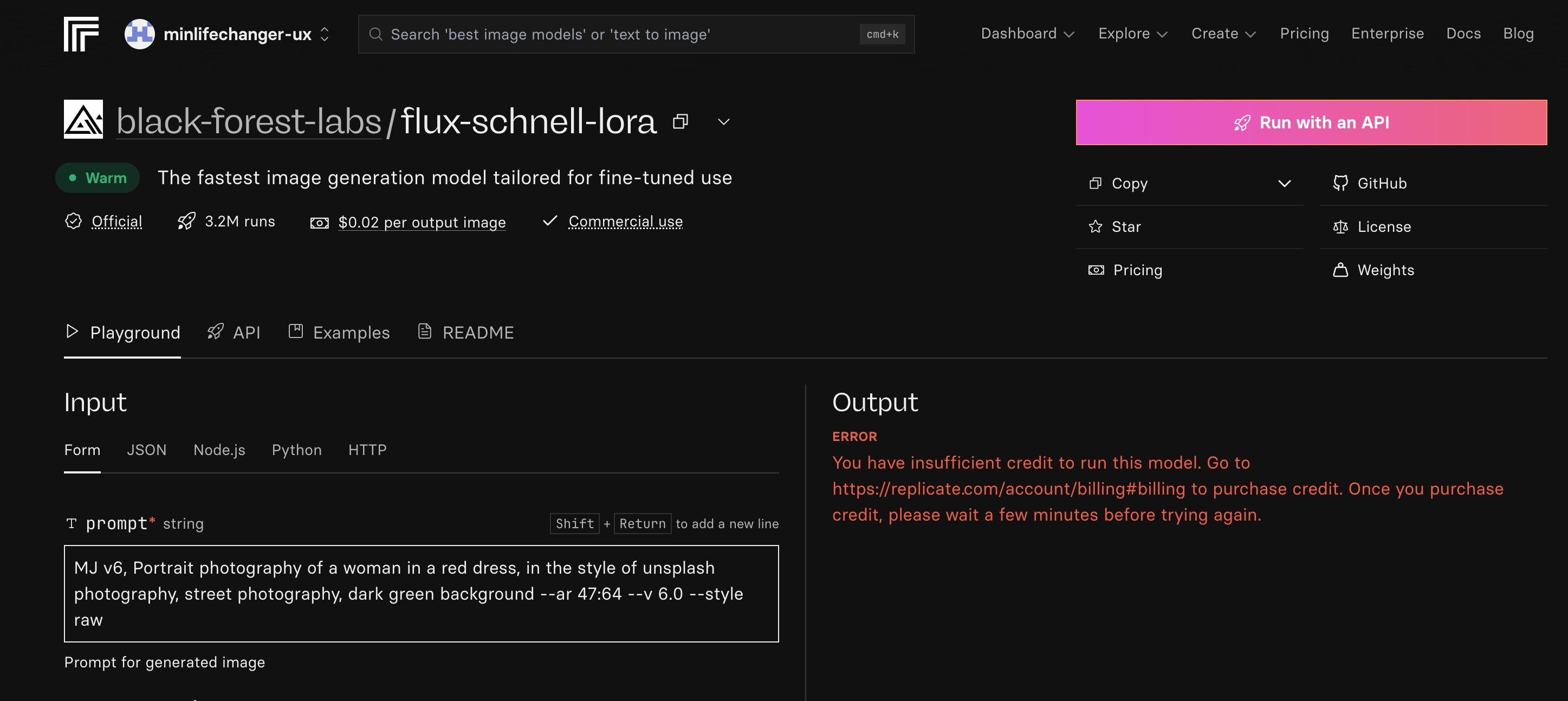Open the Weights link
Image resolution: width=1568 pixels, height=701 pixels.
[1385, 270]
